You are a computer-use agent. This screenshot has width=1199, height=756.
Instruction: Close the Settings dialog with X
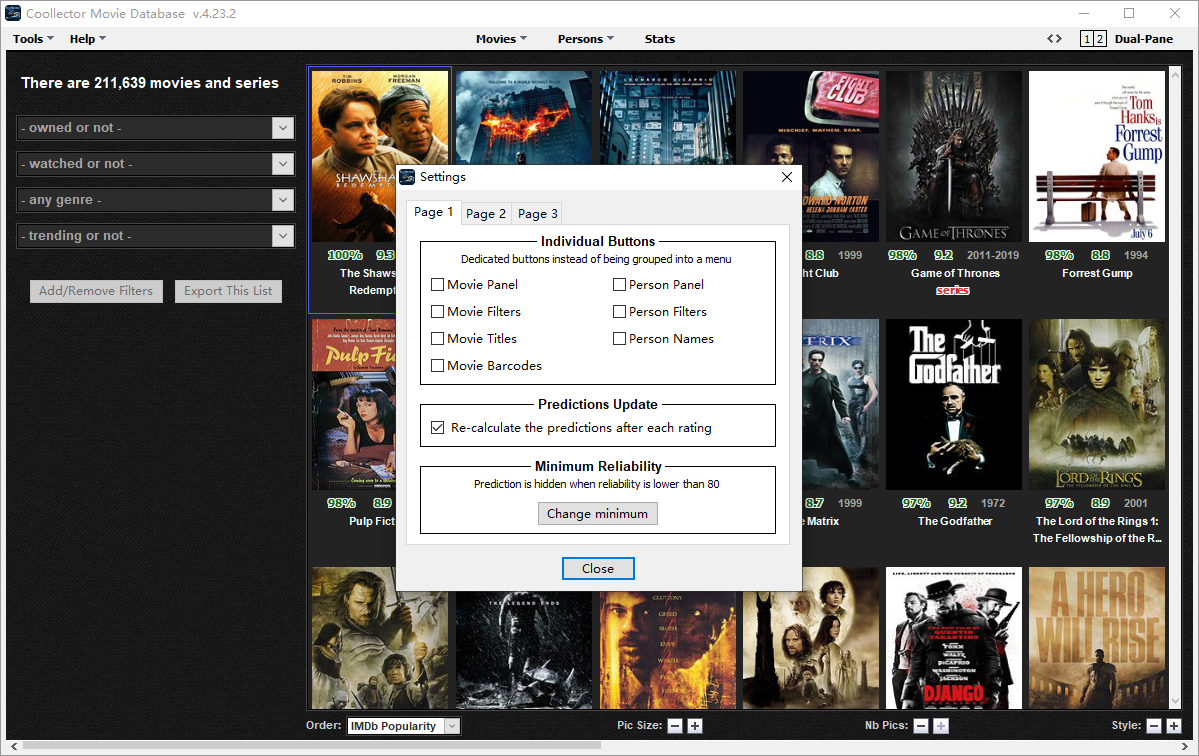(x=786, y=177)
